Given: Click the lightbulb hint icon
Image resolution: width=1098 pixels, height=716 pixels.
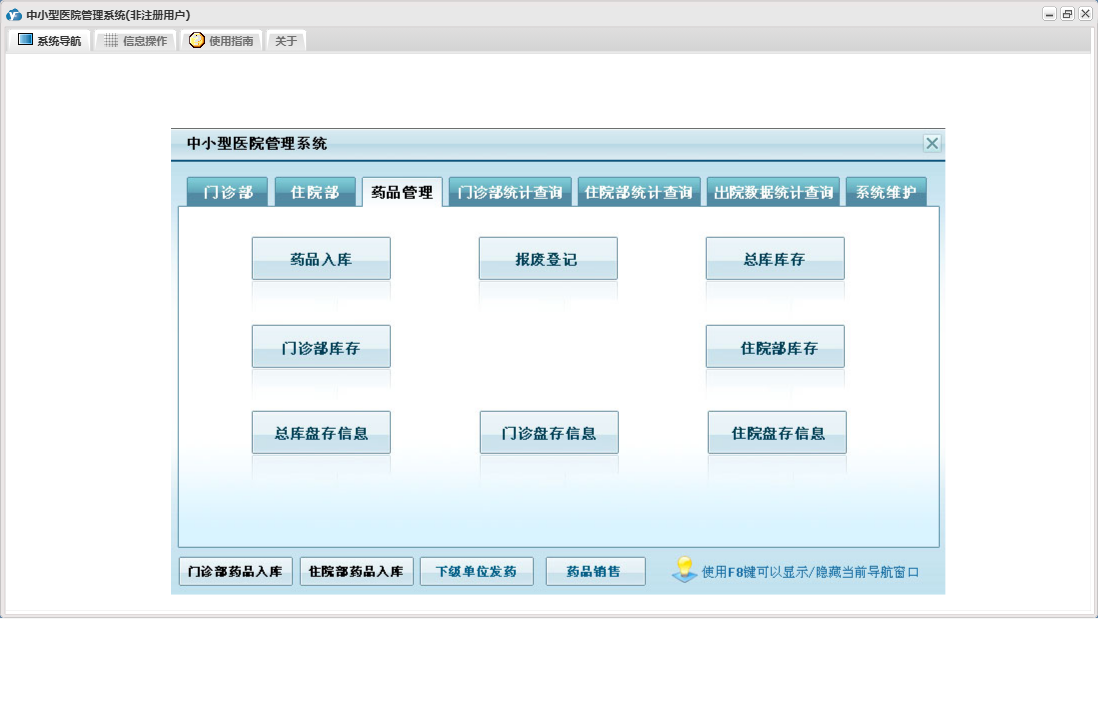Looking at the screenshot, I should pos(684,570).
